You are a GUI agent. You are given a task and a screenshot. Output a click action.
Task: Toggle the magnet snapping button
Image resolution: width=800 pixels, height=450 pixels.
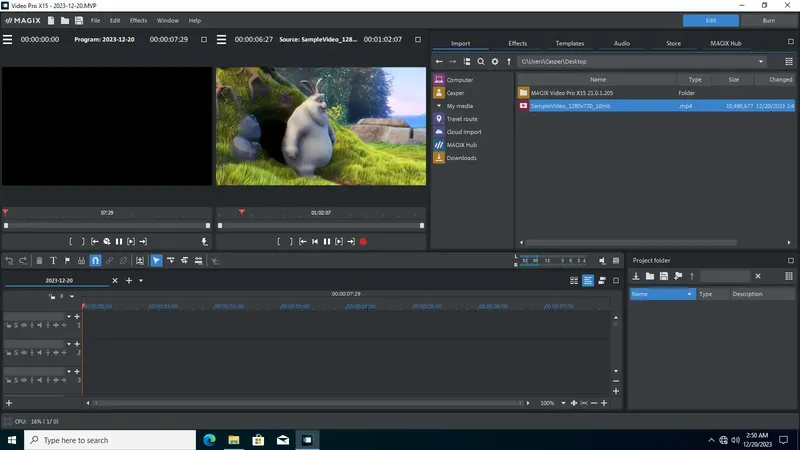point(96,261)
